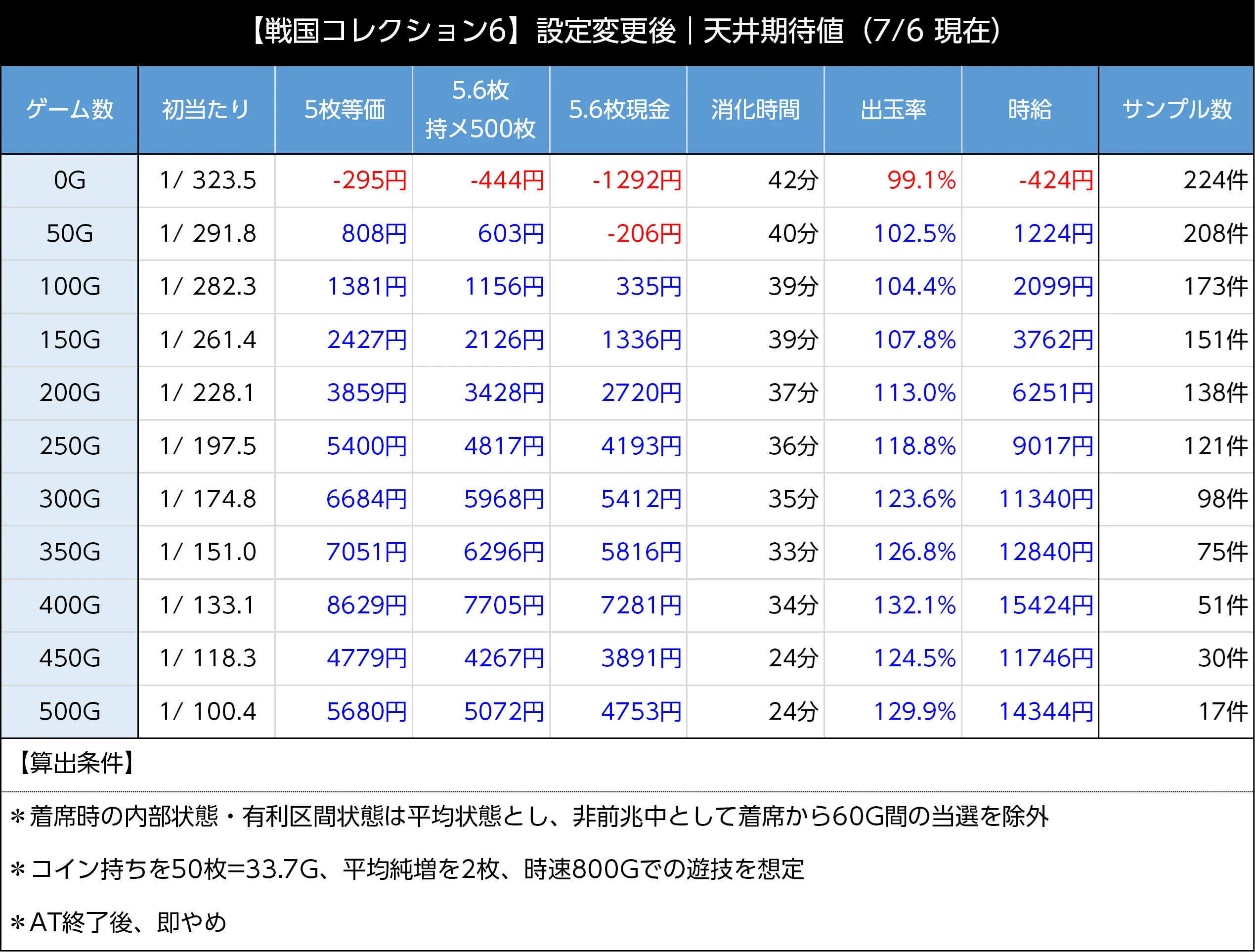Screen dimensions: 1255x952
Task: Click the 107.8% payout rate
Action: click(x=914, y=340)
